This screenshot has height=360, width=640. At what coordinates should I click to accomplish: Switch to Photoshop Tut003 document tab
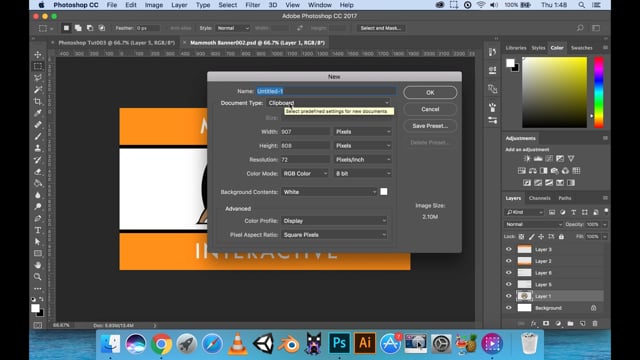pyautogui.click(x=116, y=42)
